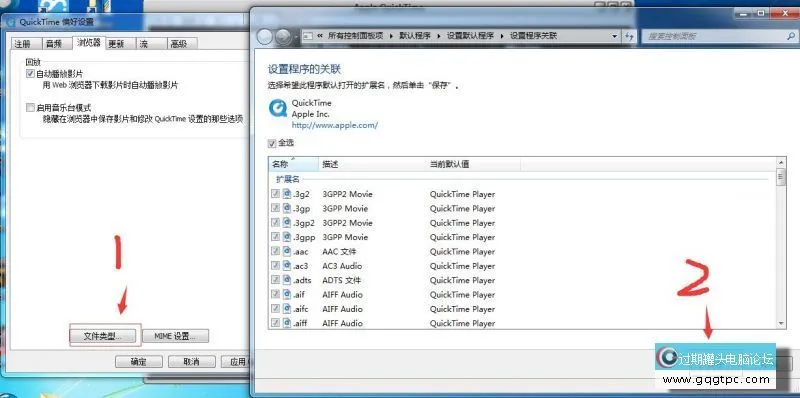Open the MIME 设置... button

[175, 336]
